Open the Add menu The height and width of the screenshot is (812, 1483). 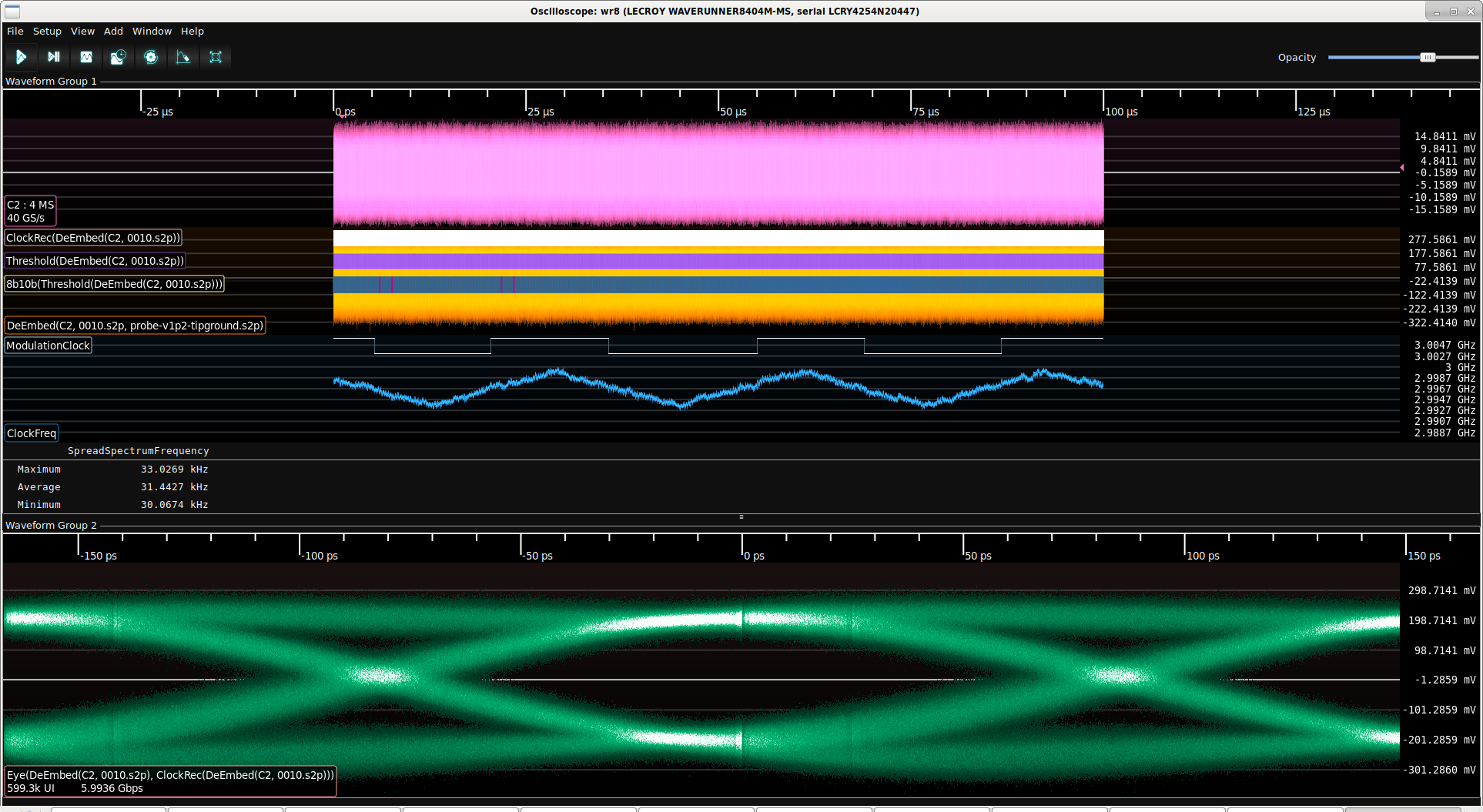tap(113, 32)
